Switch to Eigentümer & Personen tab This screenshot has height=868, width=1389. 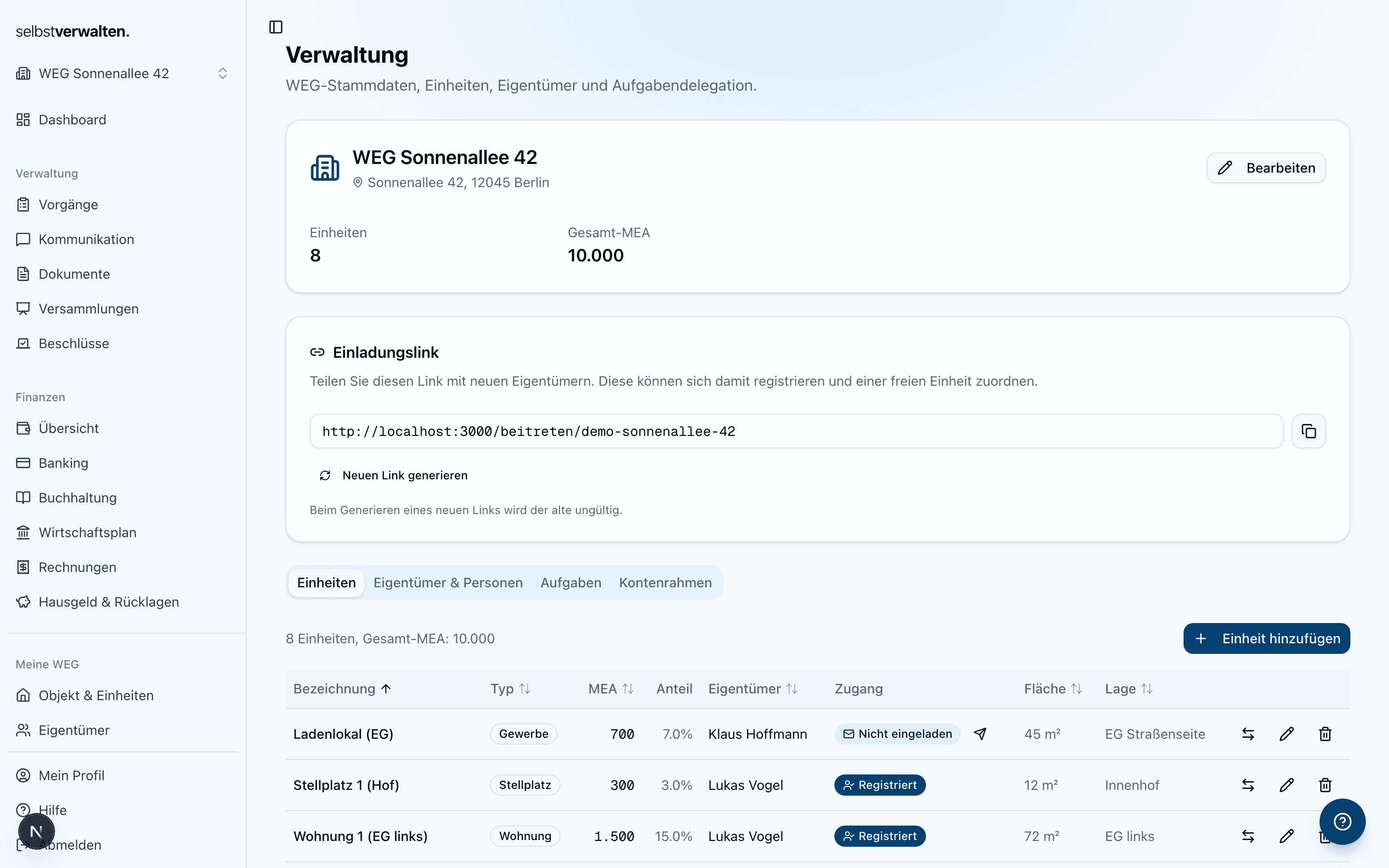pos(448,583)
